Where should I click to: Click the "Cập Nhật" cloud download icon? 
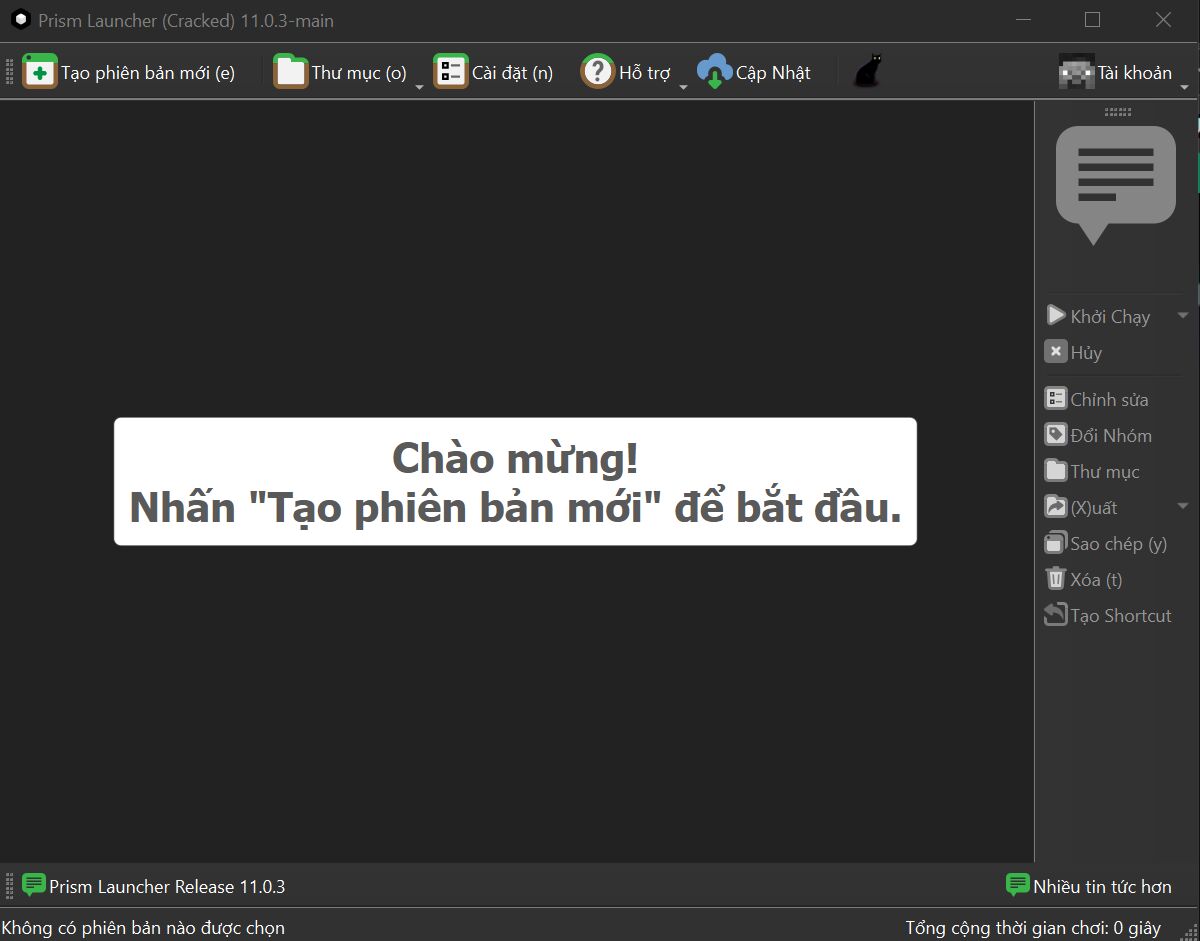(715, 72)
